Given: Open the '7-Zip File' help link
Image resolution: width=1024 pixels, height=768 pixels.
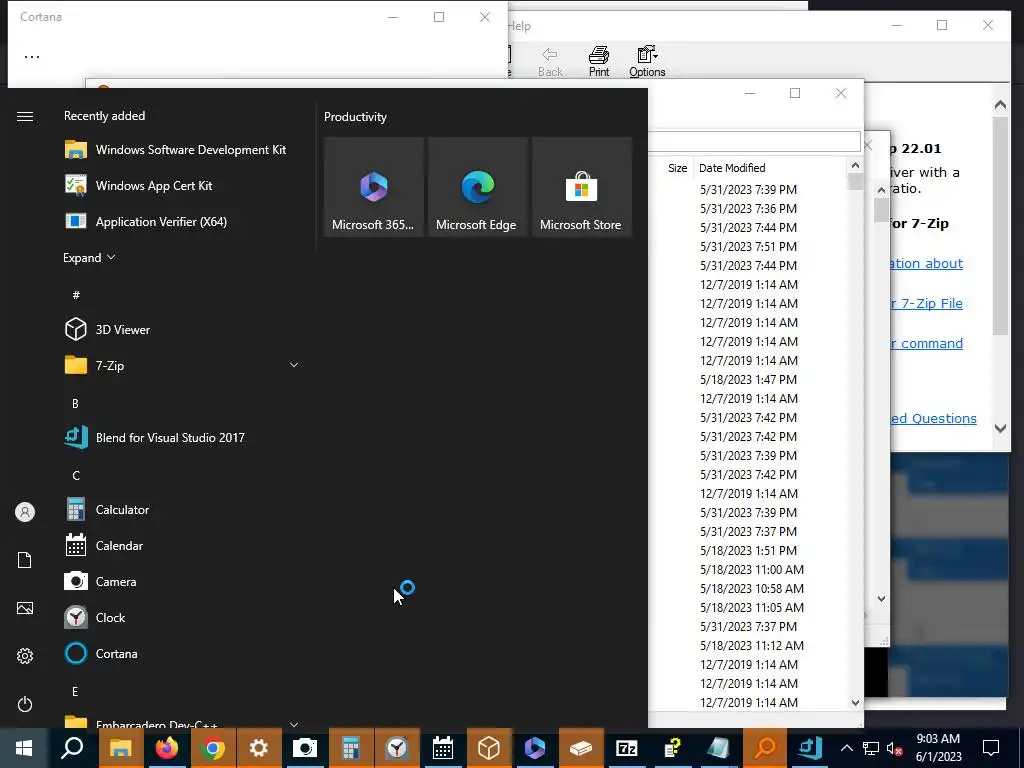Looking at the screenshot, I should [927, 304].
